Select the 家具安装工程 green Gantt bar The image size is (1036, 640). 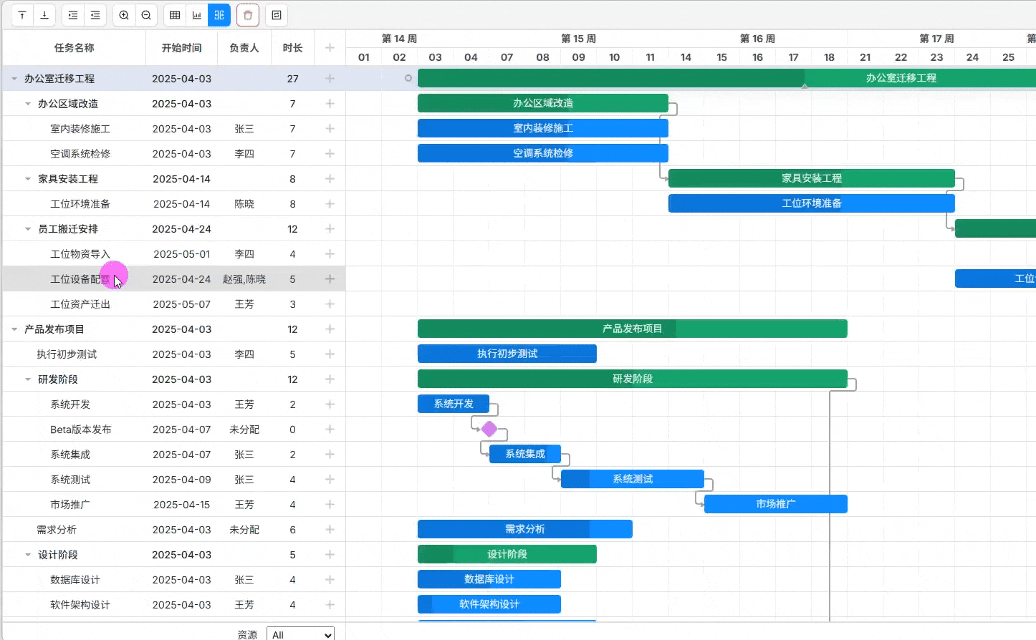click(x=811, y=178)
